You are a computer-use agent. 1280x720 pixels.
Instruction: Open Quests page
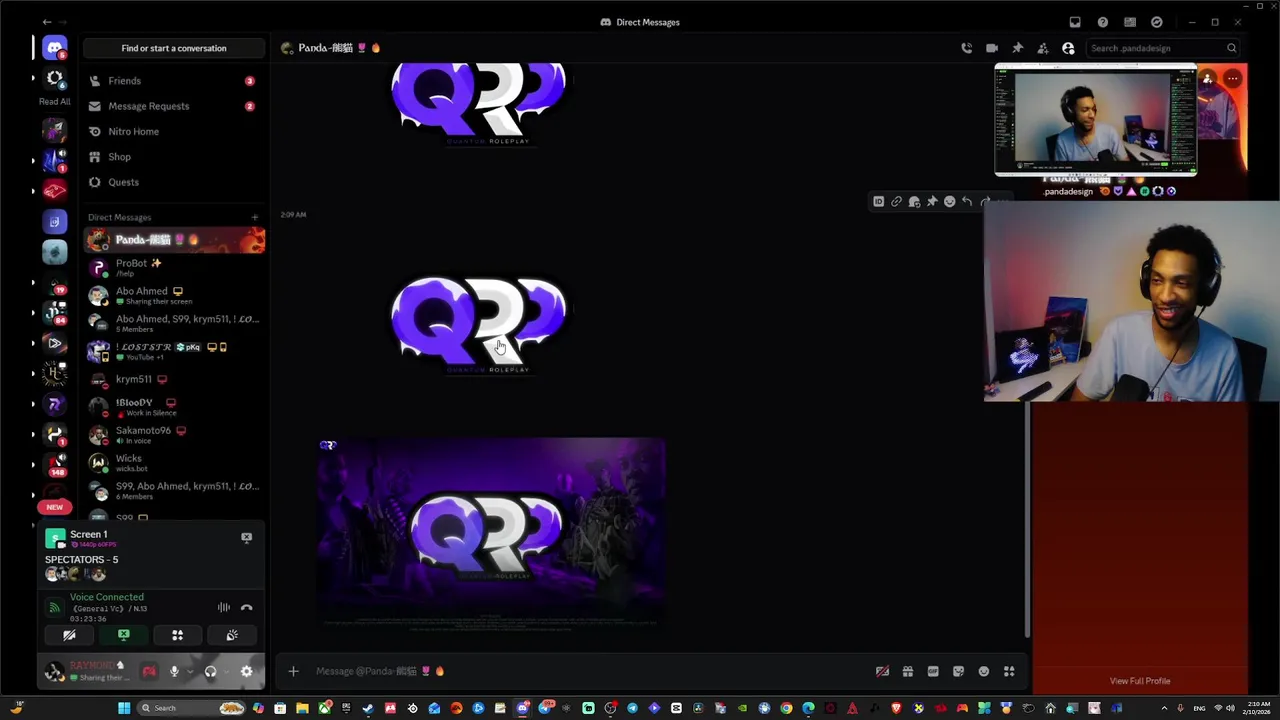click(x=174, y=182)
